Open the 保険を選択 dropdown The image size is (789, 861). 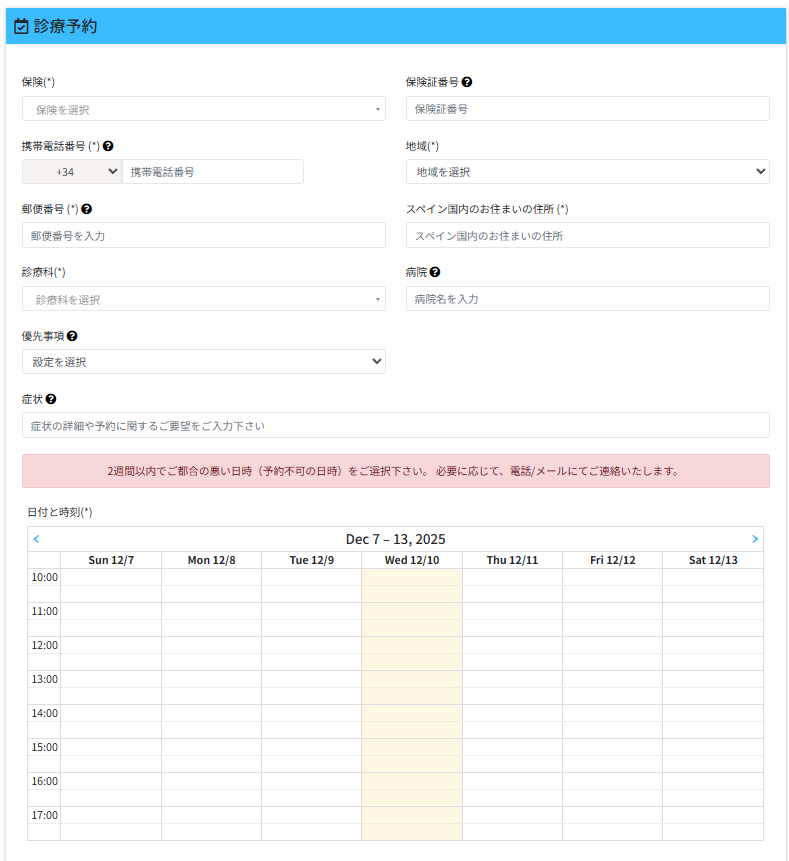203,109
